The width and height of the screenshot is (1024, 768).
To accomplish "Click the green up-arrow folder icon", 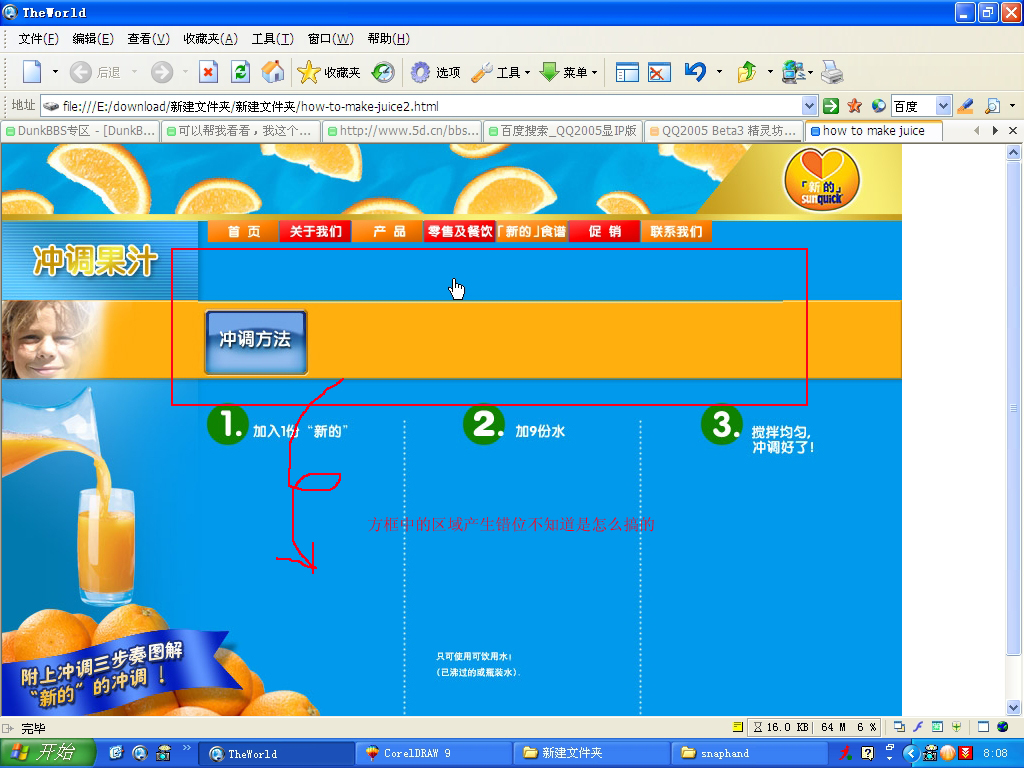I will point(747,72).
